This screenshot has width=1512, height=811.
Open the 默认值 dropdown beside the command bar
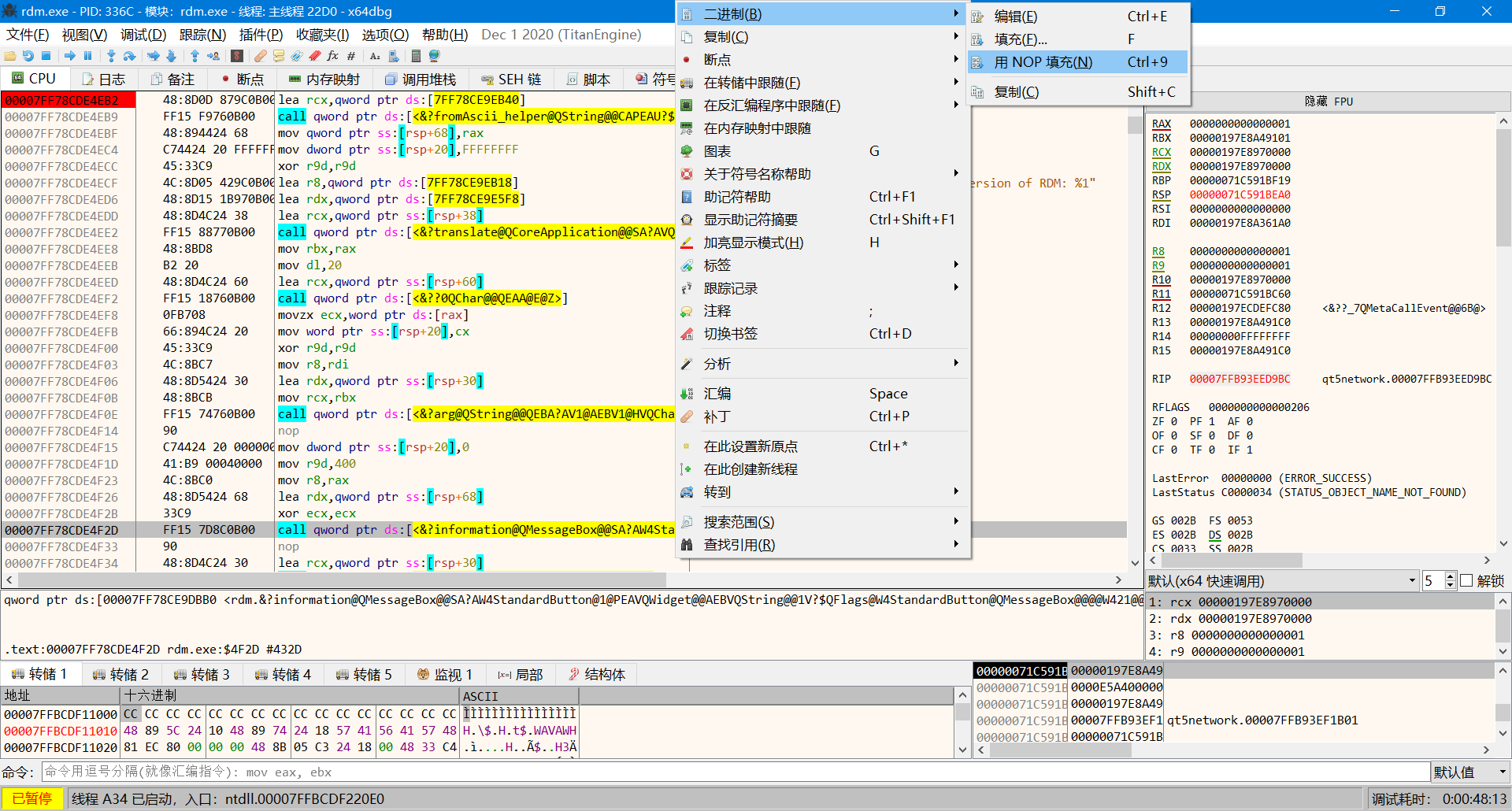[x=1470, y=772]
